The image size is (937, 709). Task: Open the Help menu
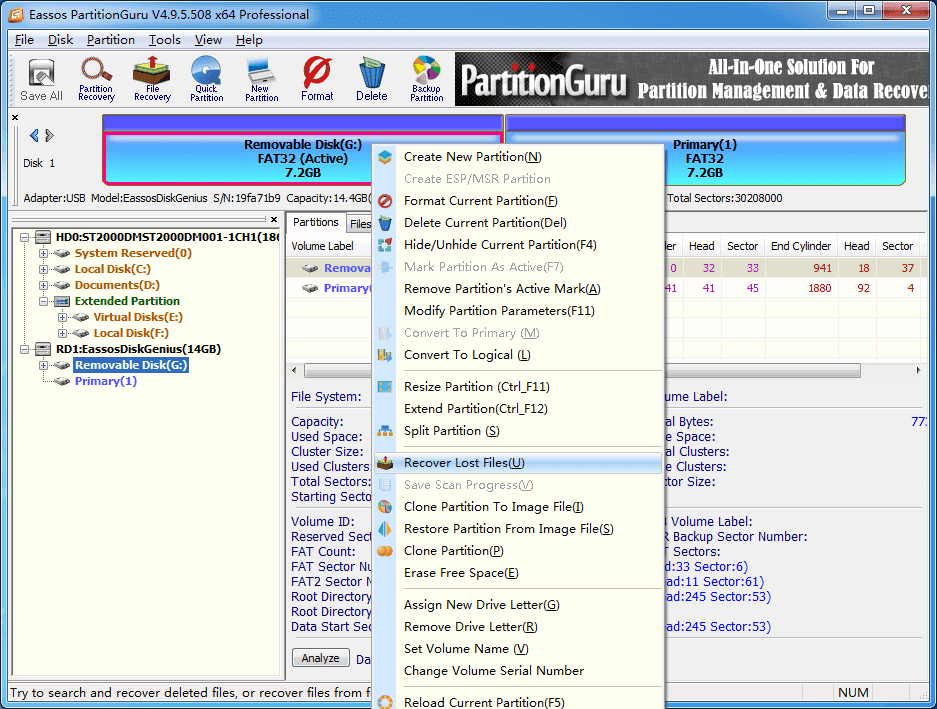[249, 40]
